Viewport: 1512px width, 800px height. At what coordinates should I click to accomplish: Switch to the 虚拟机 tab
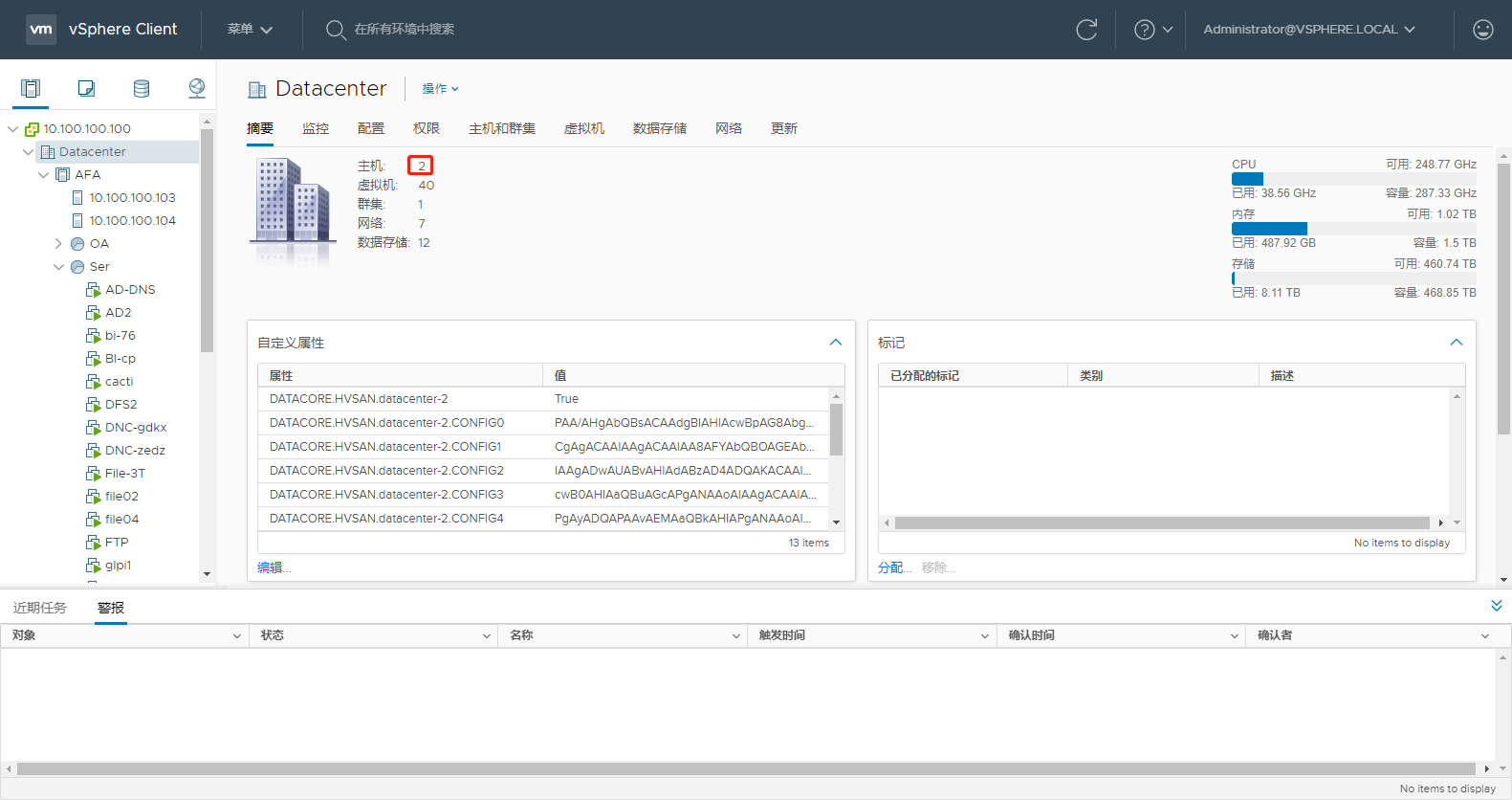tap(583, 128)
